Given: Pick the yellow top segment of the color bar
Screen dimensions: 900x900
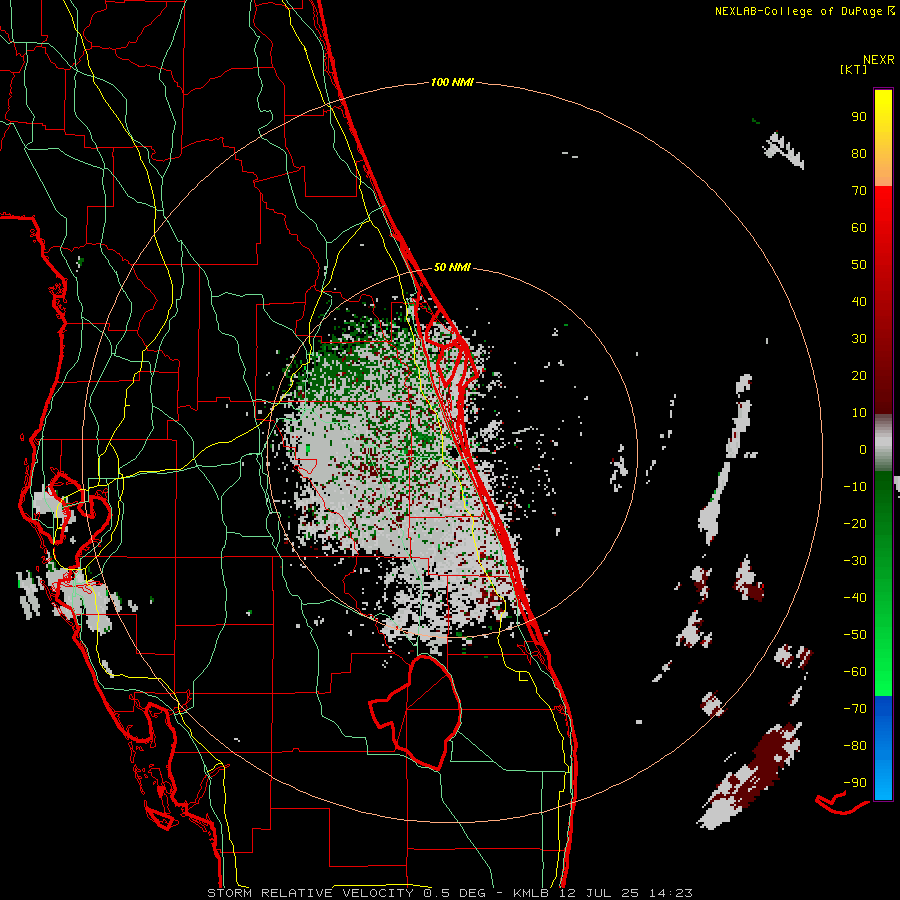Looking at the screenshot, I should click(883, 138).
